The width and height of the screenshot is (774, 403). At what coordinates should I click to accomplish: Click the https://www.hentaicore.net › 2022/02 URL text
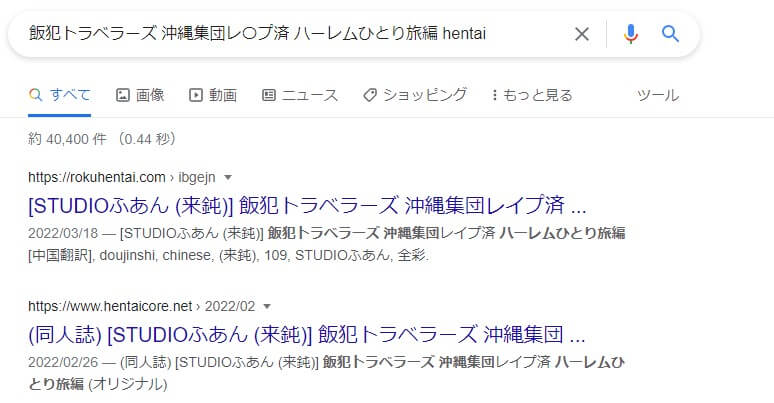pyautogui.click(x=141, y=306)
